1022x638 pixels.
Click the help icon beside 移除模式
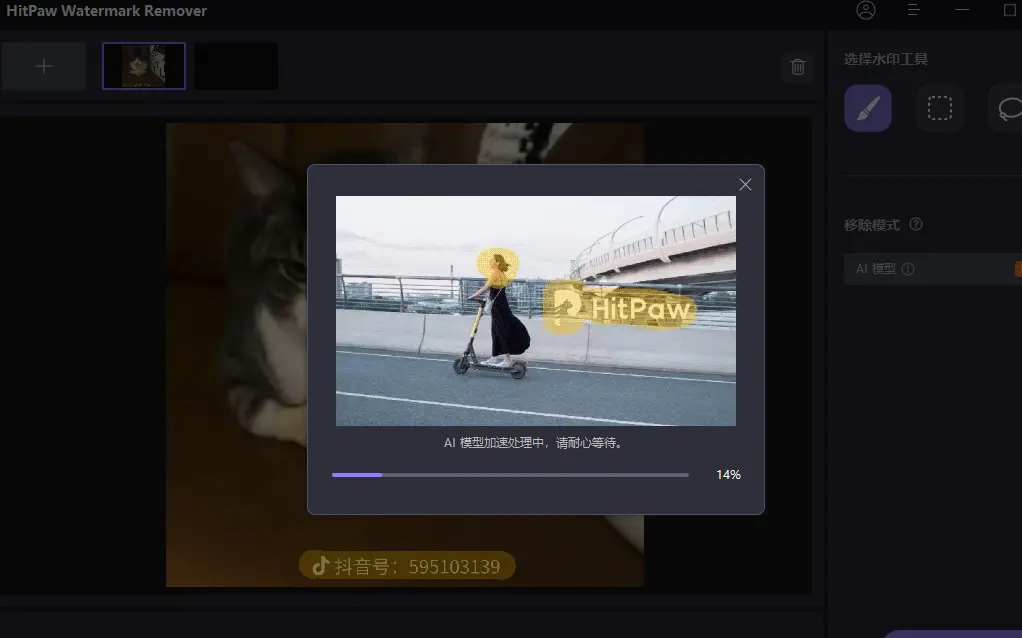916,225
